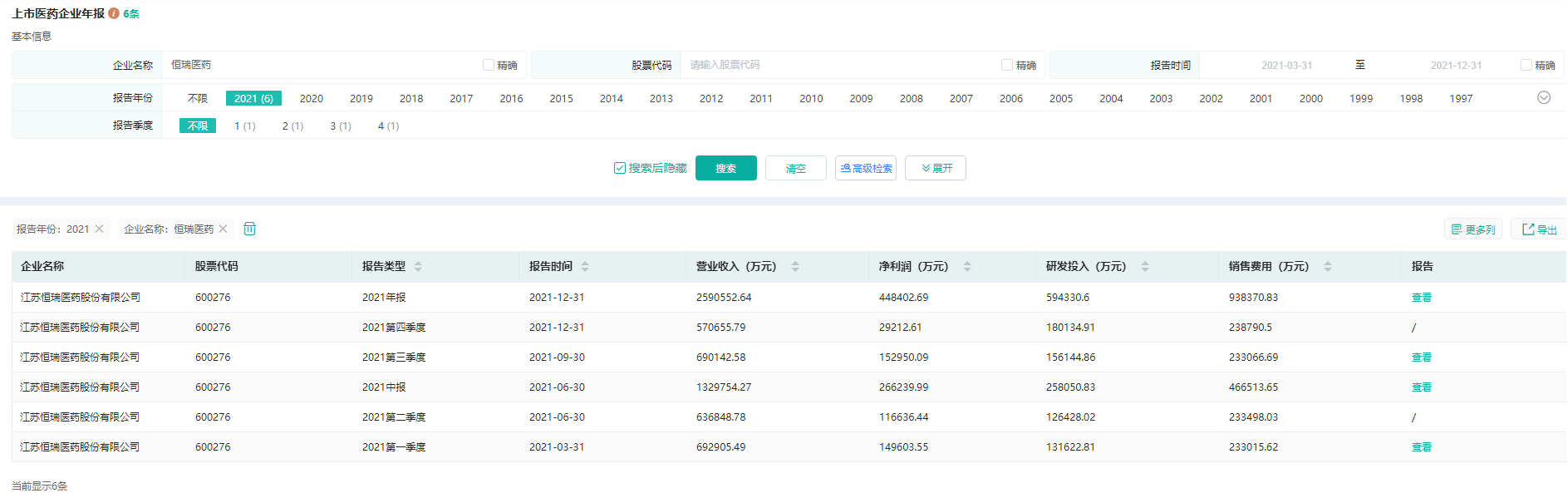Image resolution: width=1568 pixels, height=493 pixels.
Task: Click the trash icon to clear filters
Action: pyautogui.click(x=249, y=229)
